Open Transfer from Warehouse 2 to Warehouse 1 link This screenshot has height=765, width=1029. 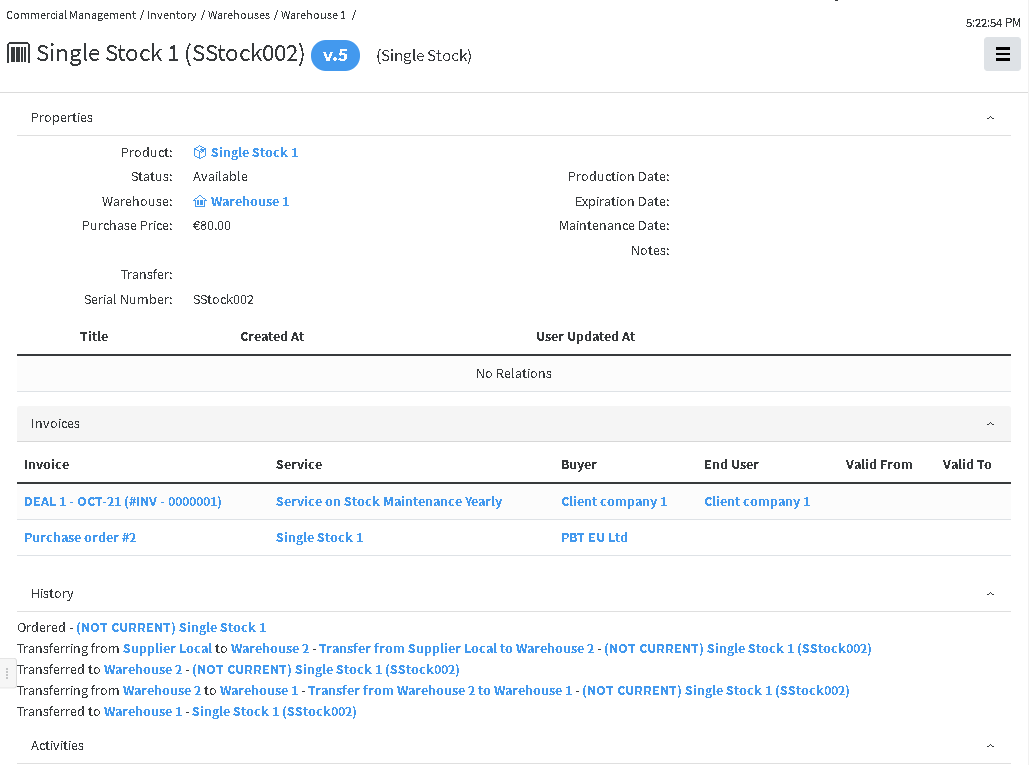440,690
